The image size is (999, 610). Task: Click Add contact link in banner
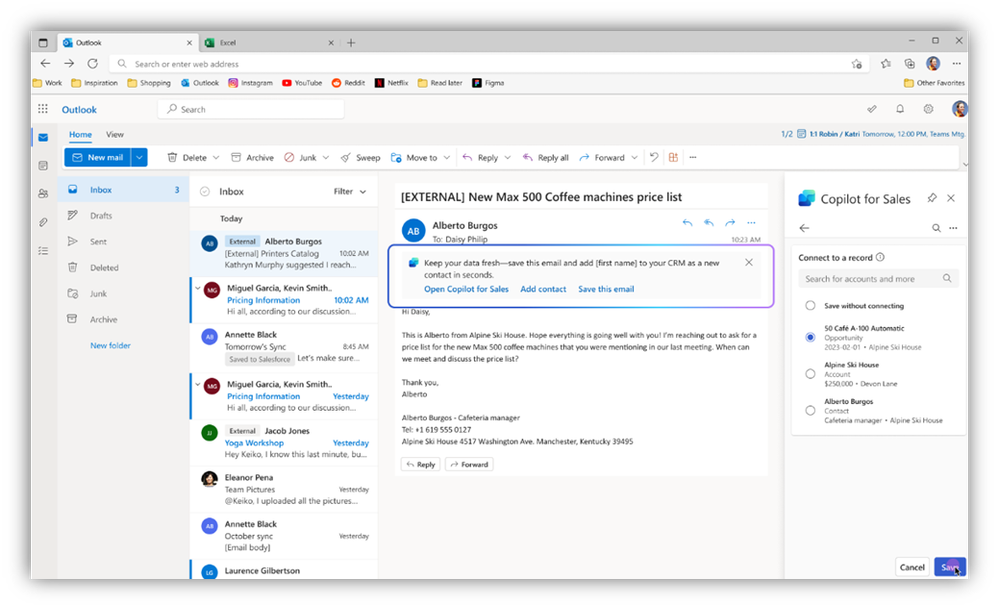[x=543, y=289]
